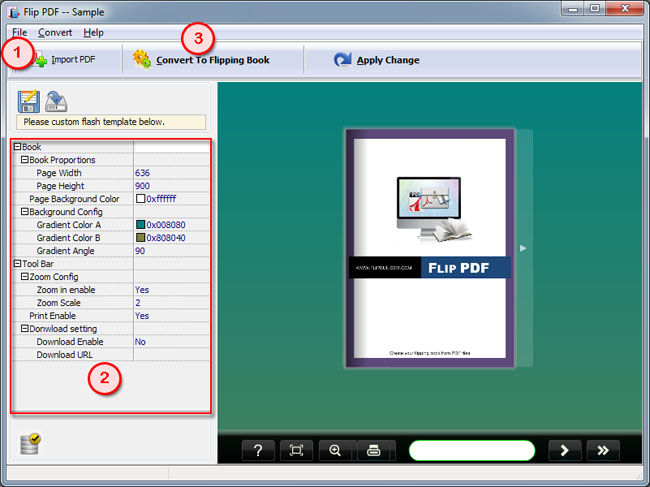
Task: Select the Page Width row label
Action: (x=59, y=173)
